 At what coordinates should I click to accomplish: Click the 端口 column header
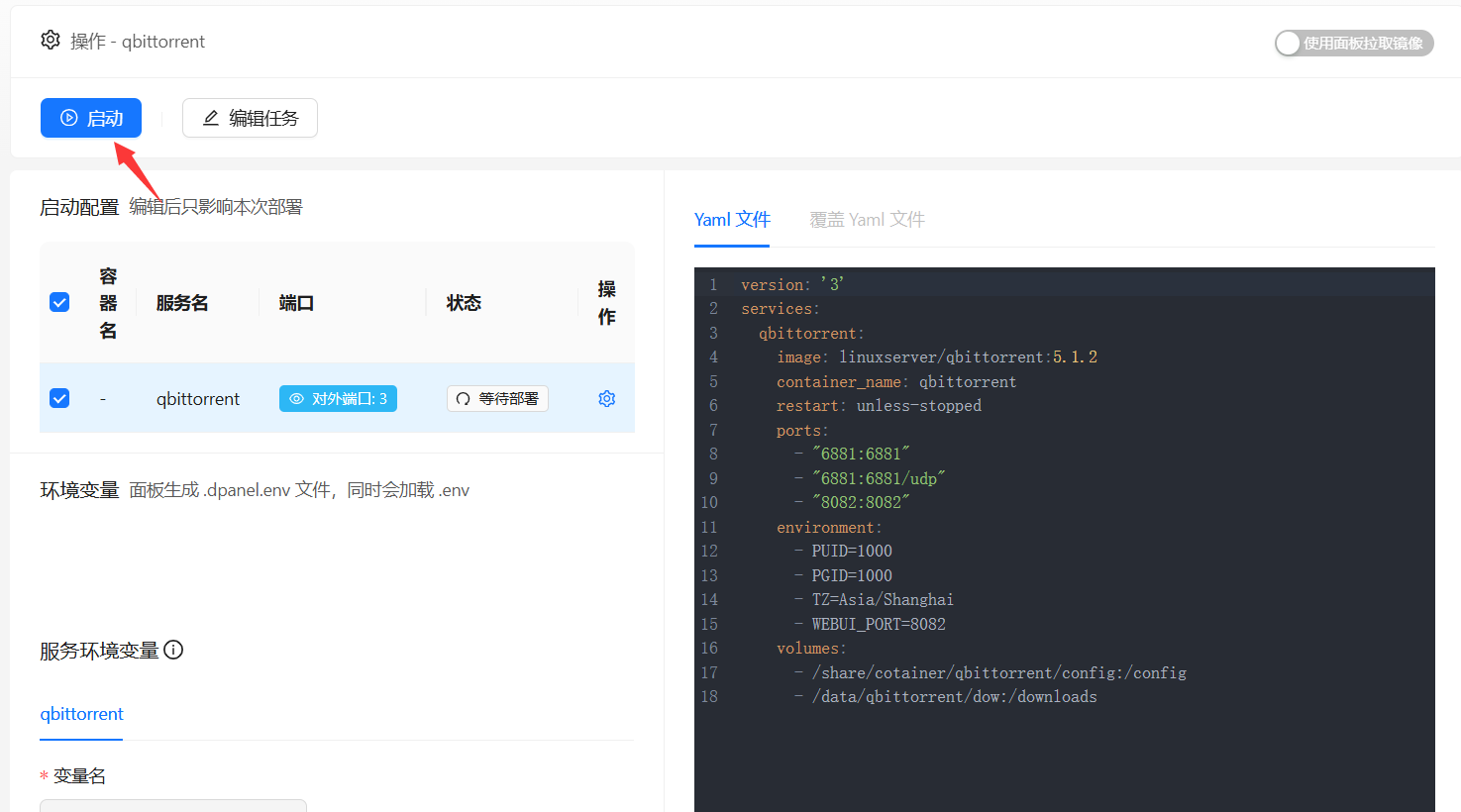tap(296, 302)
